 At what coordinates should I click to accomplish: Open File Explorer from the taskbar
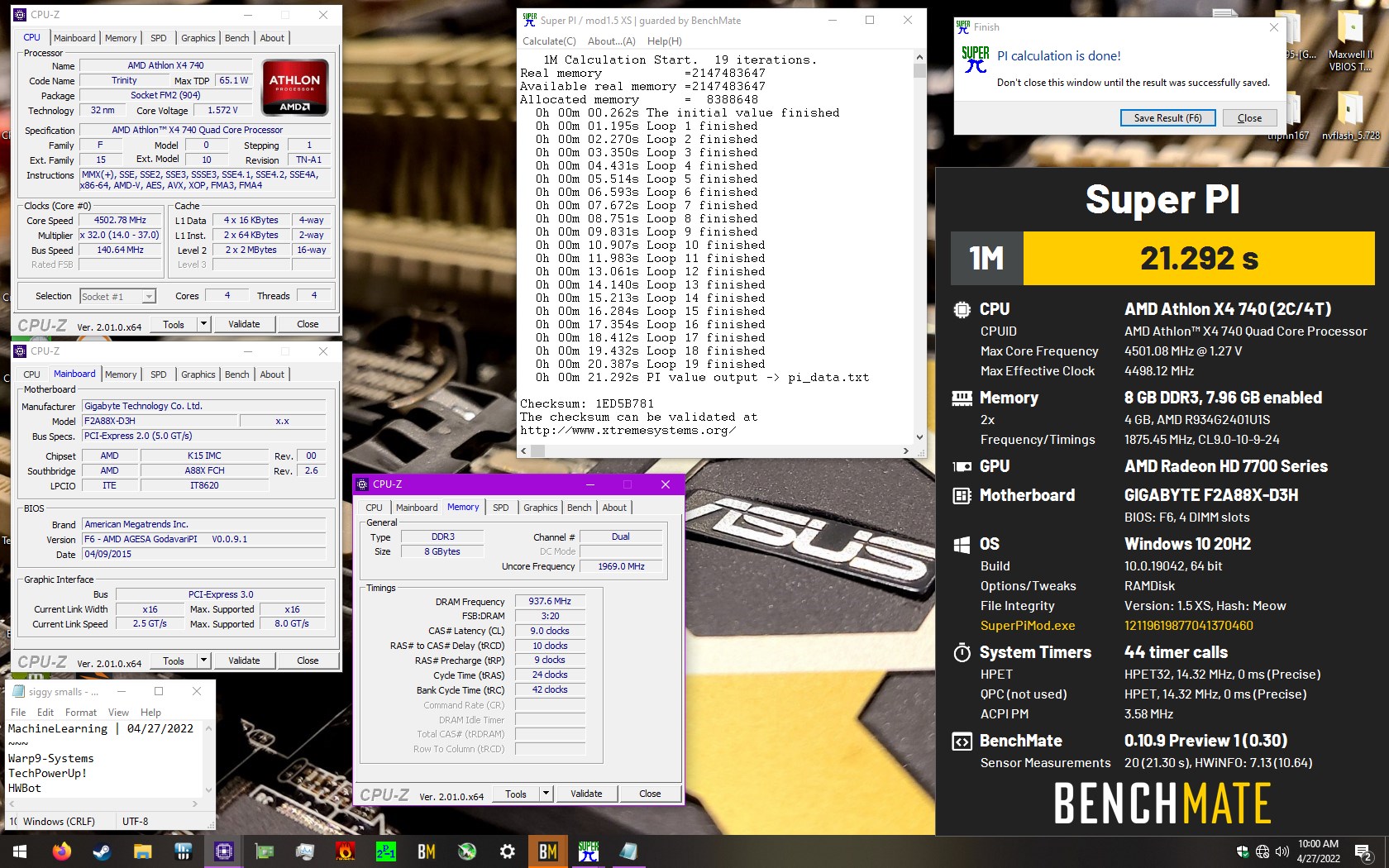point(142,851)
